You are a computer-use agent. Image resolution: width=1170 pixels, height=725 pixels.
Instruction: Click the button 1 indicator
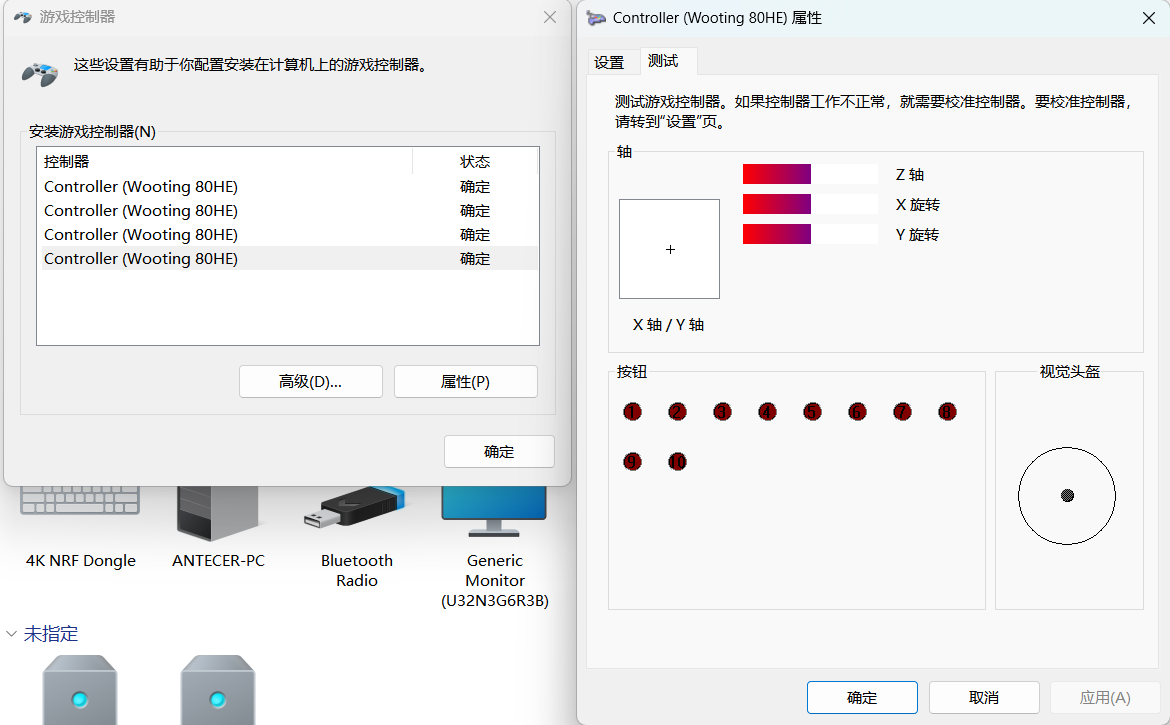[632, 411]
